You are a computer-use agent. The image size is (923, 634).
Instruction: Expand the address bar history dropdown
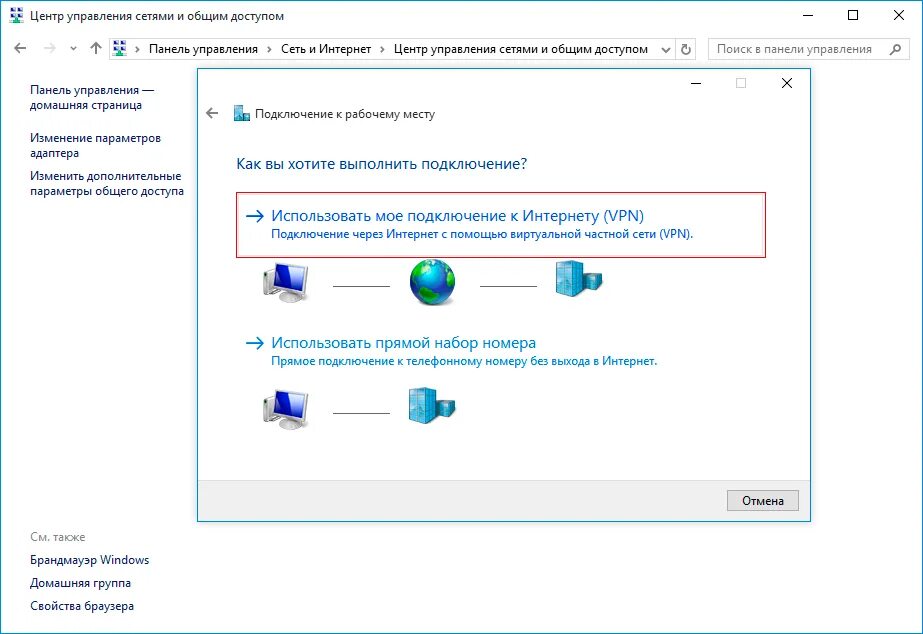click(x=666, y=49)
